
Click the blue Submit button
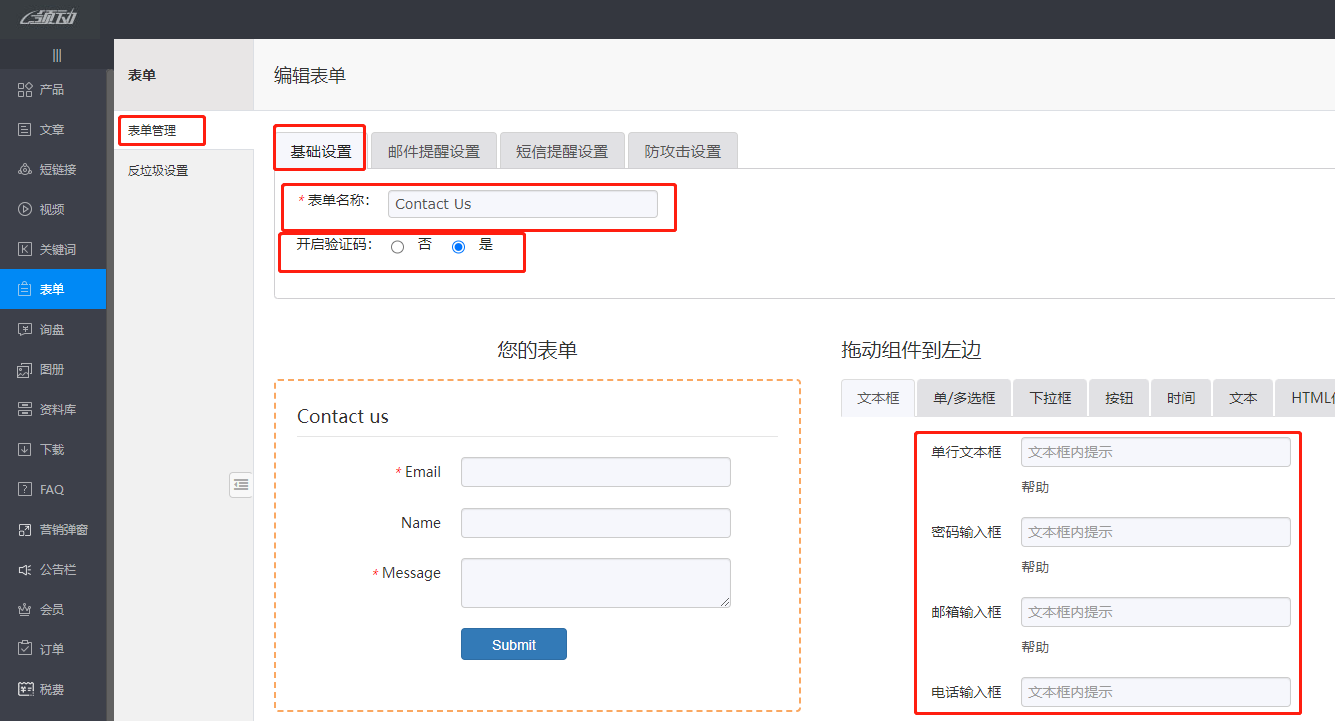[513, 645]
